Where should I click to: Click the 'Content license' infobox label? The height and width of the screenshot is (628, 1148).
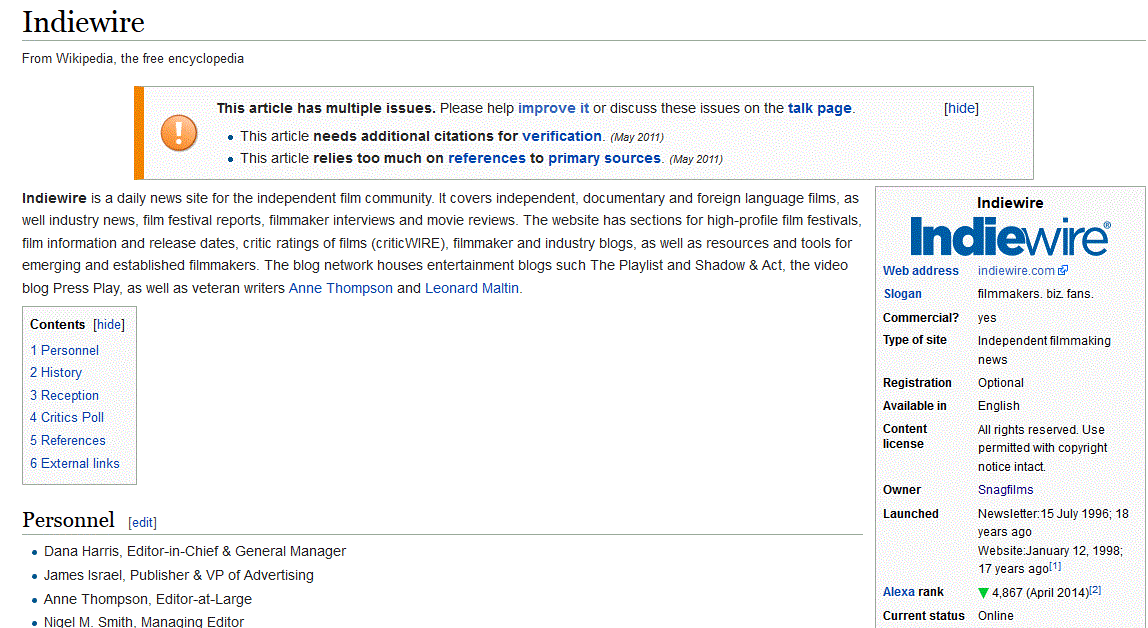904,436
